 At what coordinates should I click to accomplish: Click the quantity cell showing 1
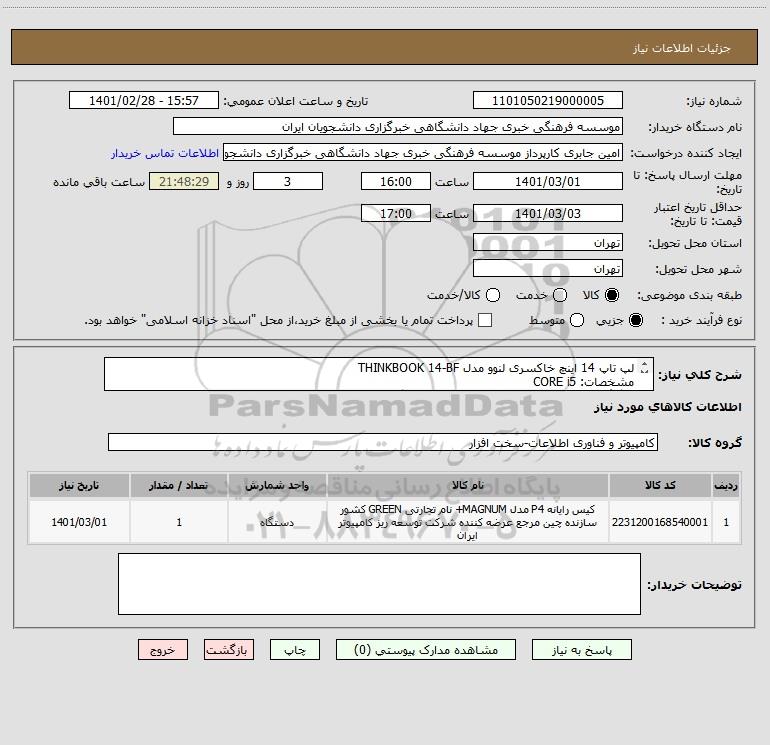pos(179,522)
